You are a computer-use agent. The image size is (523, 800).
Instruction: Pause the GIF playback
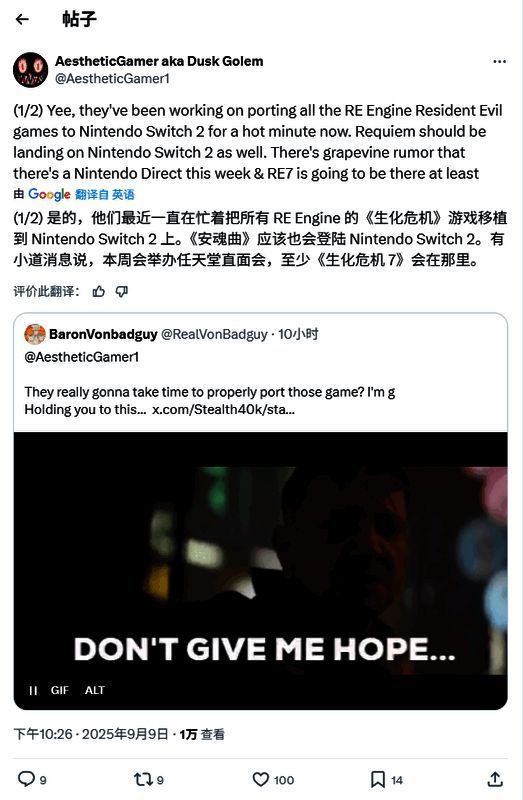(x=33, y=690)
